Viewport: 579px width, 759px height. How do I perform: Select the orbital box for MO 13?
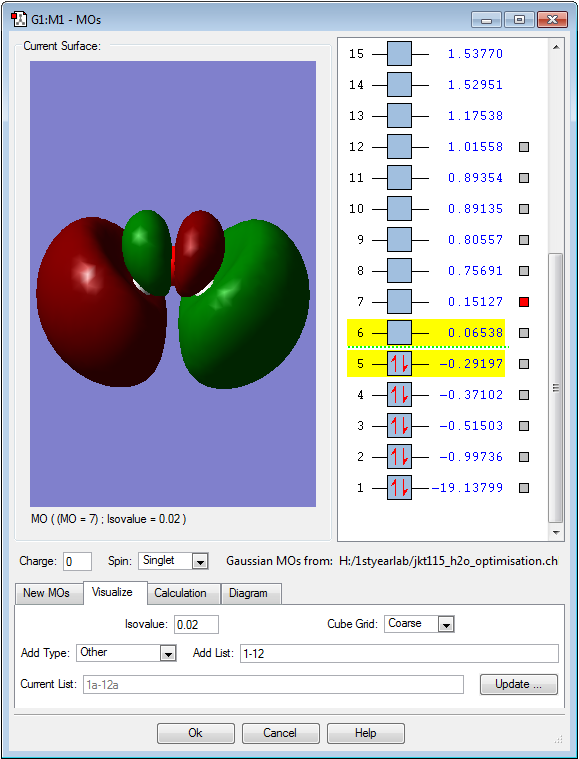(399, 116)
